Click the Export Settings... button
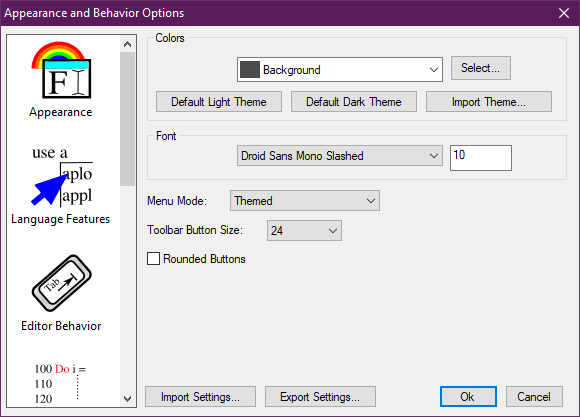Viewport: 580px width, 417px height. (x=320, y=397)
